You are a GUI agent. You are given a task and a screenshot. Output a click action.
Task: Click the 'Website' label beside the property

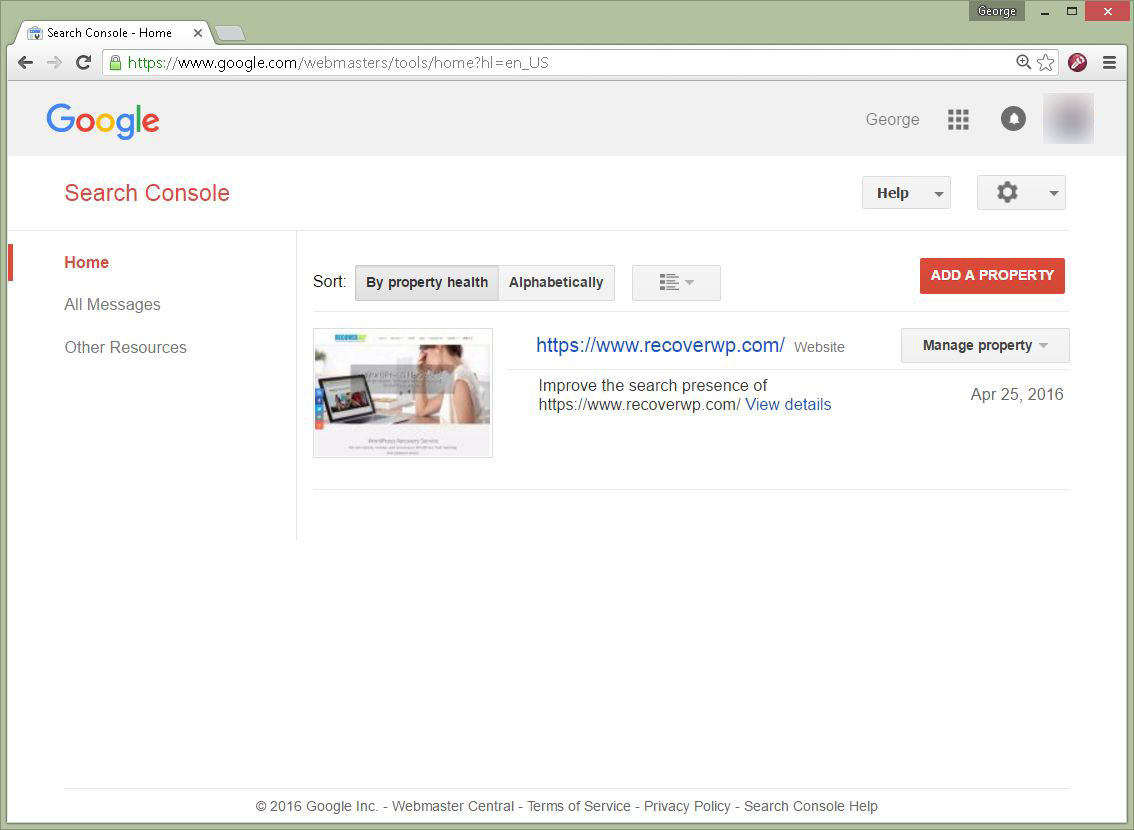click(x=819, y=347)
